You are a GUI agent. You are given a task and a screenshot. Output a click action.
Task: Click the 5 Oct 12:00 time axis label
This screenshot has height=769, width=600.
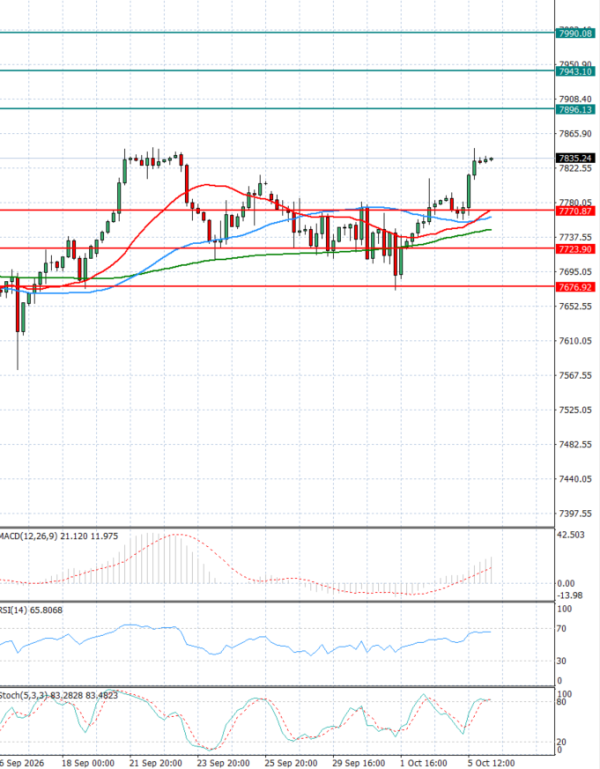click(x=492, y=763)
